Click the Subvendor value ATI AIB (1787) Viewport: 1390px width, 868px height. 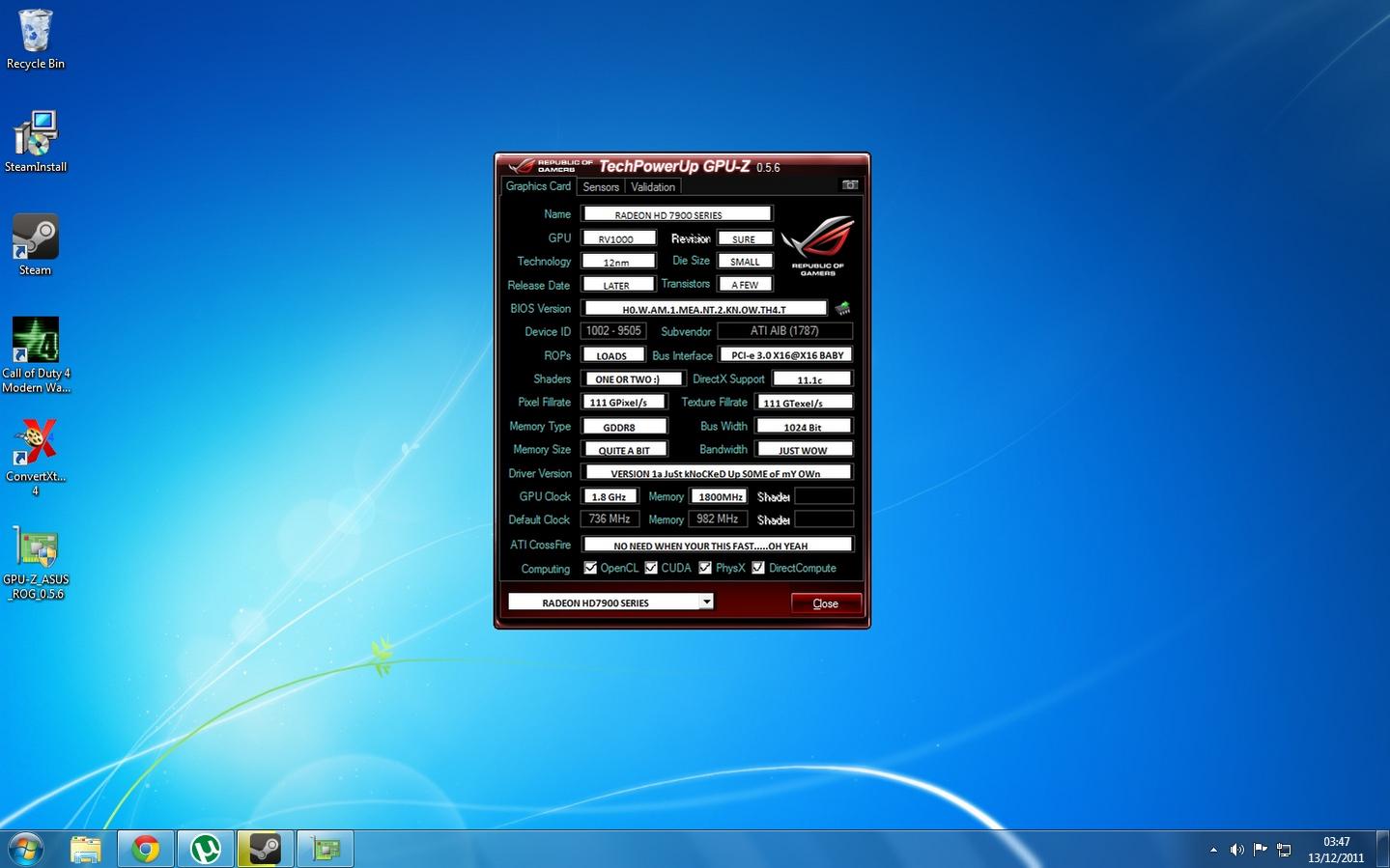click(x=785, y=331)
